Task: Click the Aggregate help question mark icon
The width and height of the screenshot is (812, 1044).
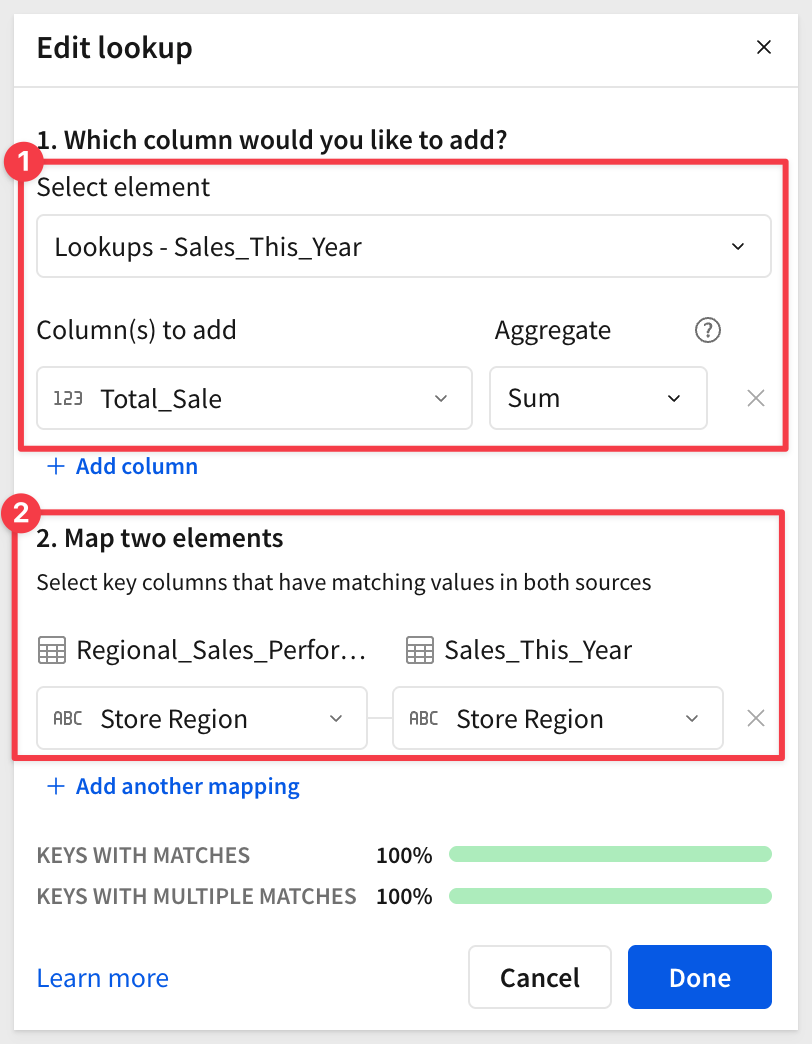Action: coord(707,330)
